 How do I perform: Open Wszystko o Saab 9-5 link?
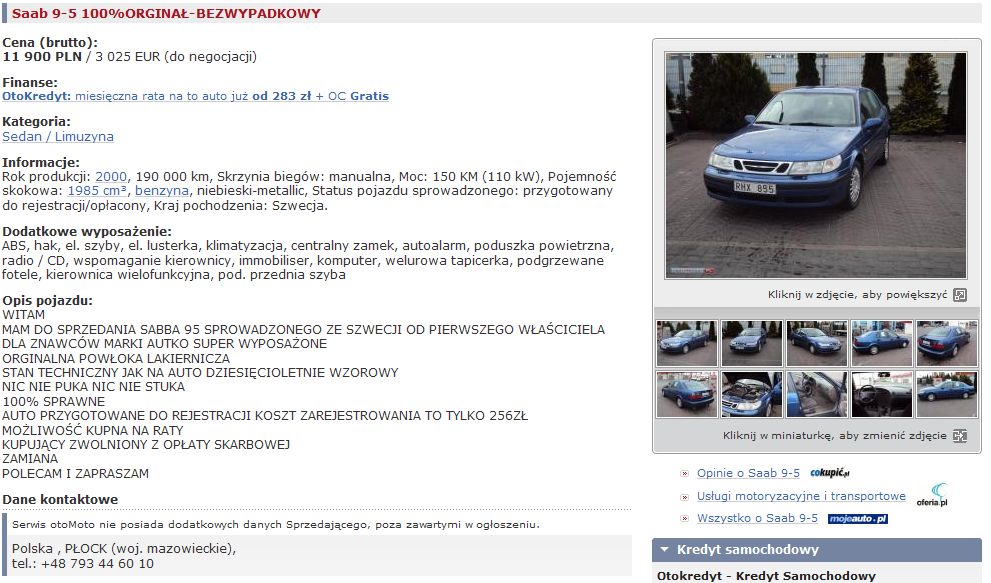[757, 519]
